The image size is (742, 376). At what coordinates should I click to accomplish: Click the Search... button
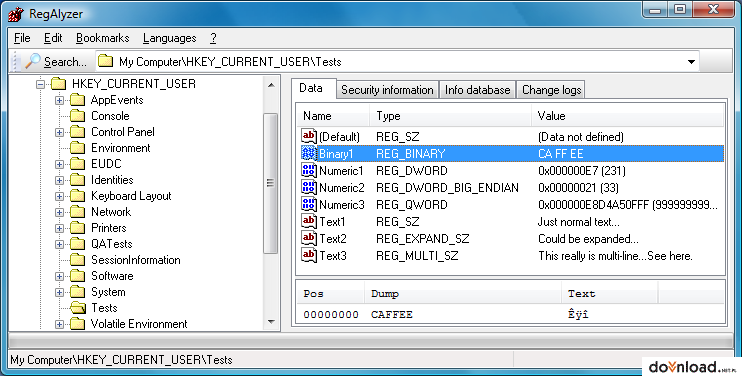55,61
